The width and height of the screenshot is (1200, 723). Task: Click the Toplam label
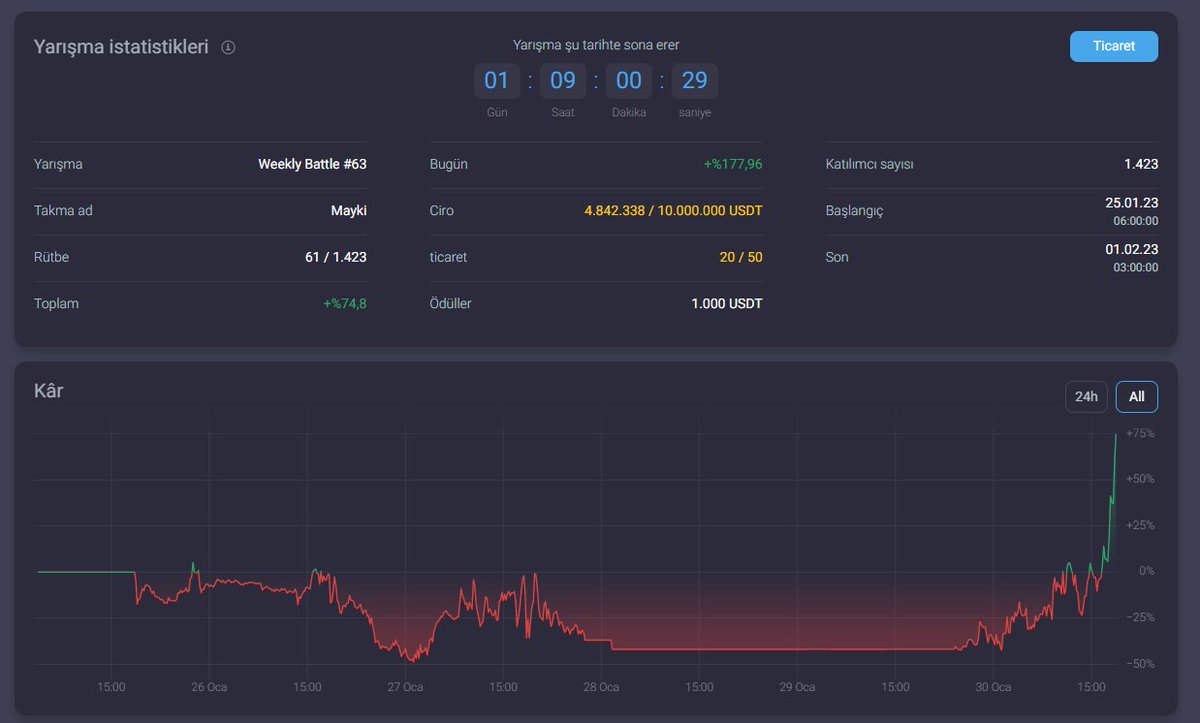(56, 303)
